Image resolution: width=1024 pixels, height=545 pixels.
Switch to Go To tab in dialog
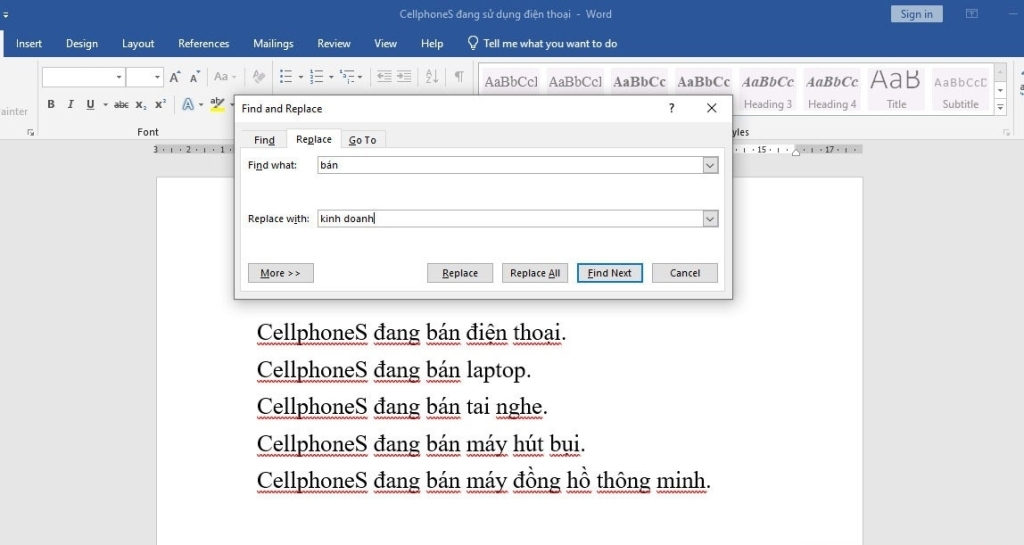pos(362,140)
